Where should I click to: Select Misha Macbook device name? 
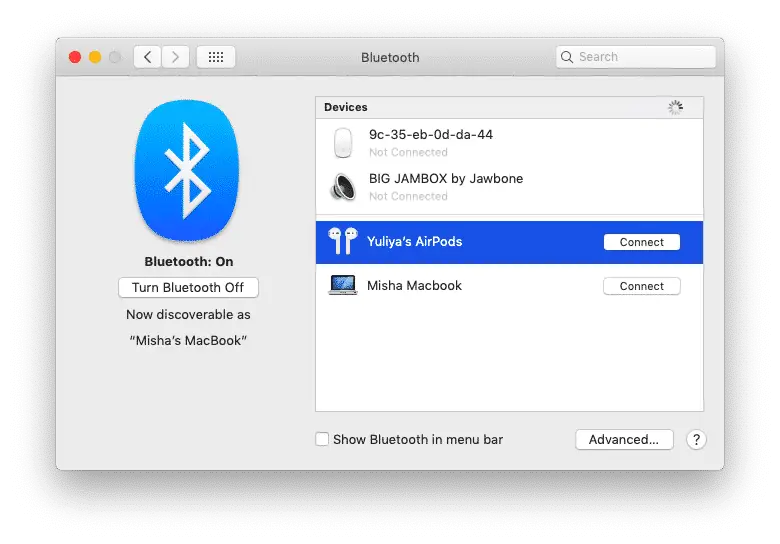(x=414, y=285)
